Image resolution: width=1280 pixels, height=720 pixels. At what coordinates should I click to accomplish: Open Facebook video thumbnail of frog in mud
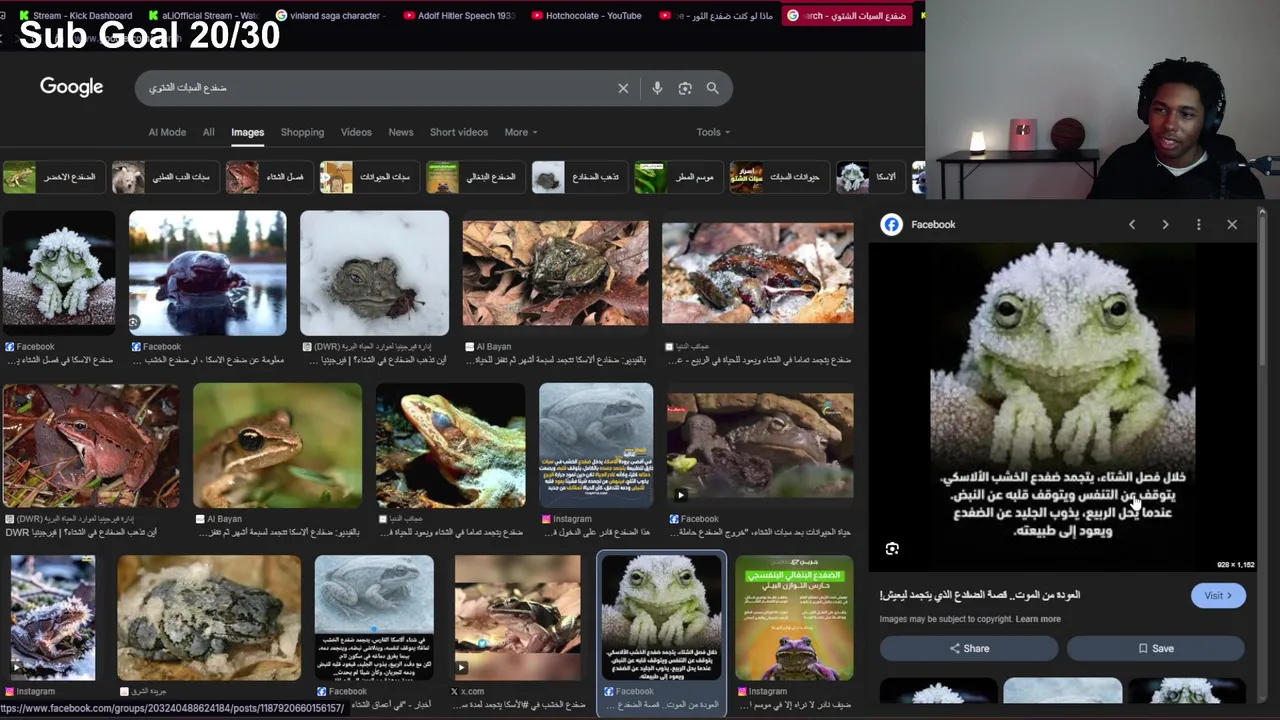pyautogui.click(x=760, y=445)
